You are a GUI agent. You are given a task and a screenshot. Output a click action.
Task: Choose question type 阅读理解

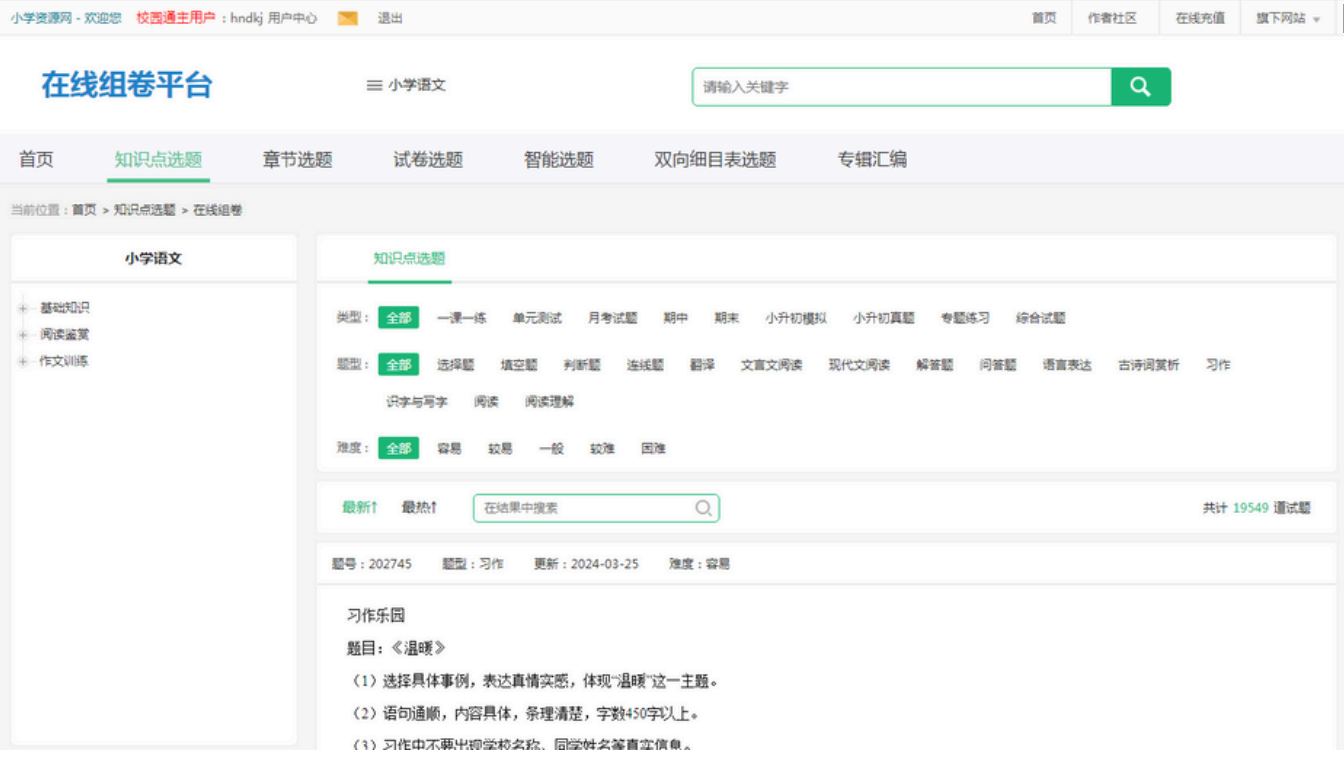click(x=550, y=402)
